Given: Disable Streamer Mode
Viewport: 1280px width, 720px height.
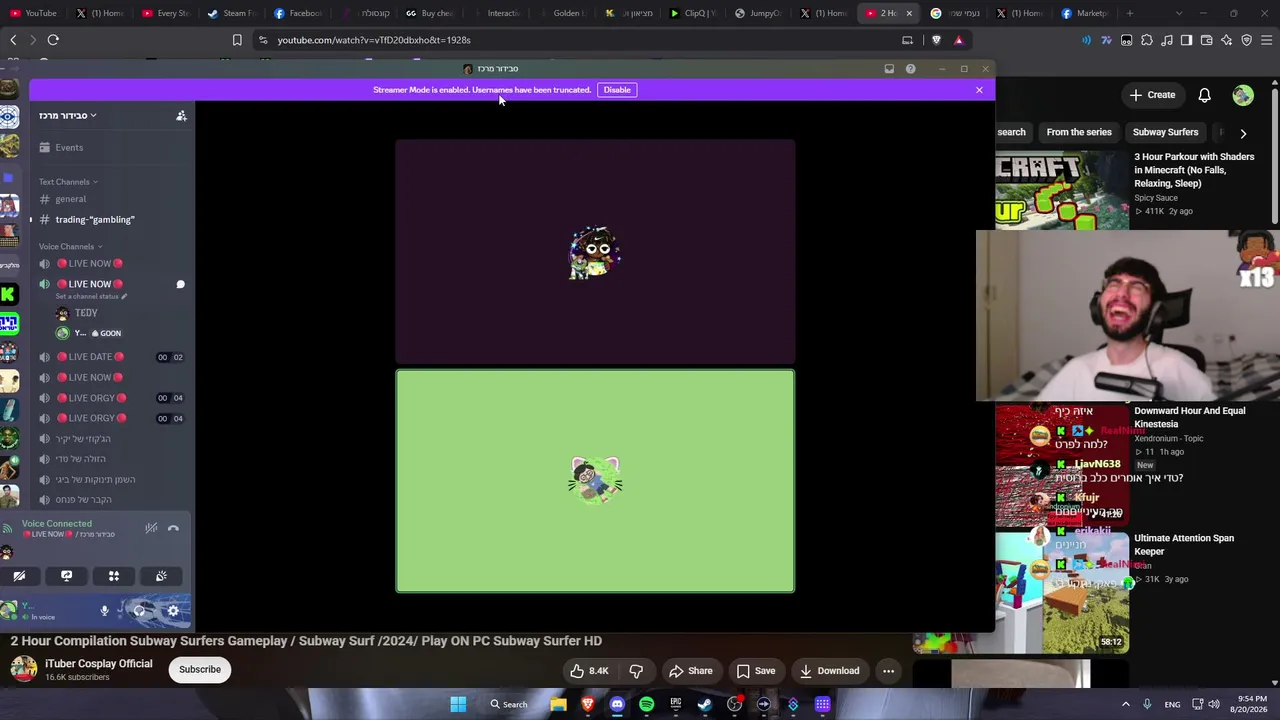Looking at the screenshot, I should click(x=617, y=90).
